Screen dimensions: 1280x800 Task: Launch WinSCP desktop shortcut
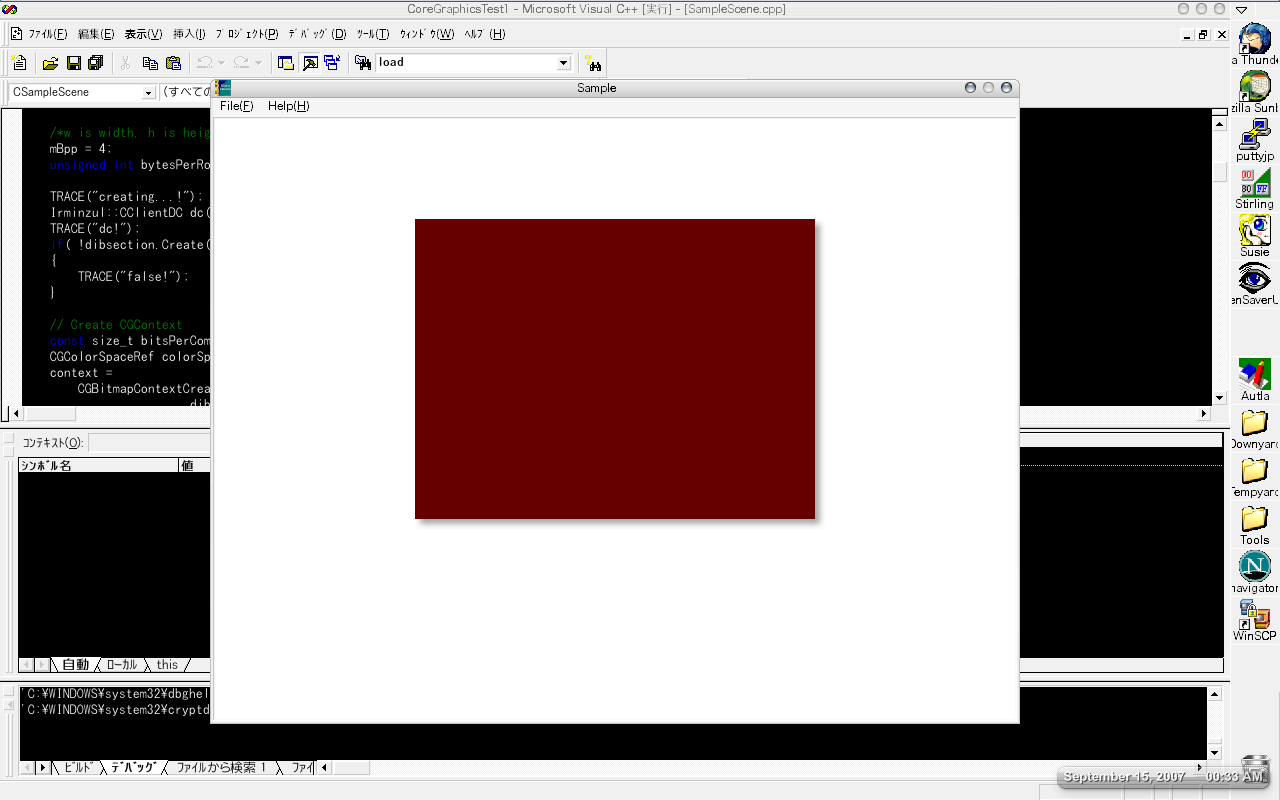[x=1255, y=620]
